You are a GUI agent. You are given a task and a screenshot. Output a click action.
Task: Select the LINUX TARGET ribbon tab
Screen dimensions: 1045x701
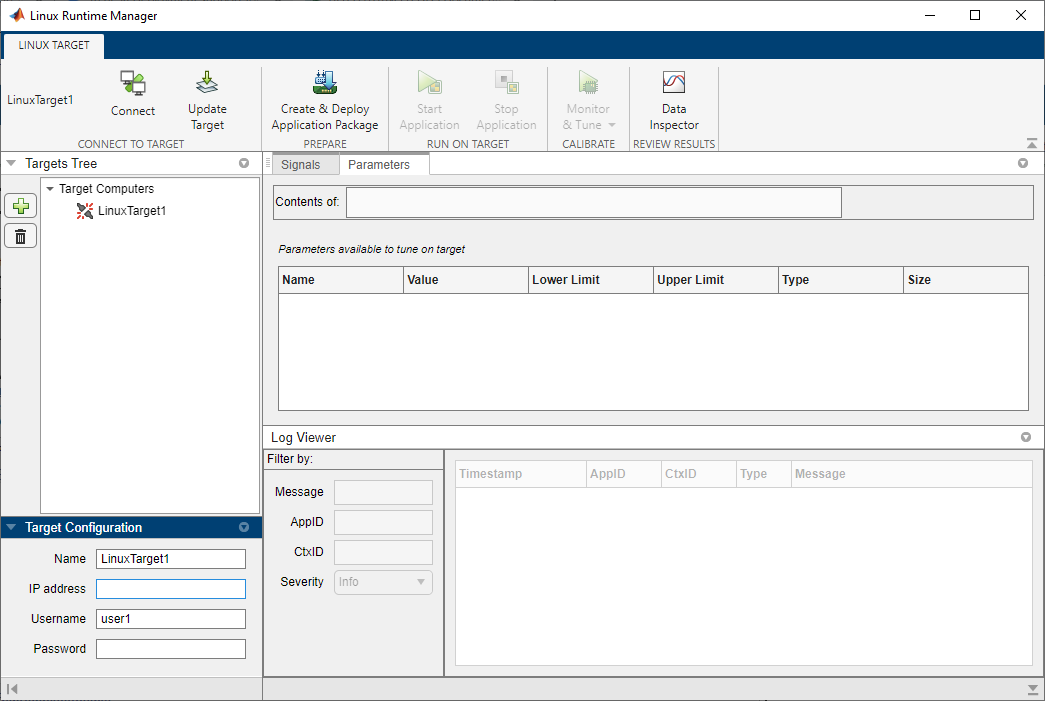54,46
